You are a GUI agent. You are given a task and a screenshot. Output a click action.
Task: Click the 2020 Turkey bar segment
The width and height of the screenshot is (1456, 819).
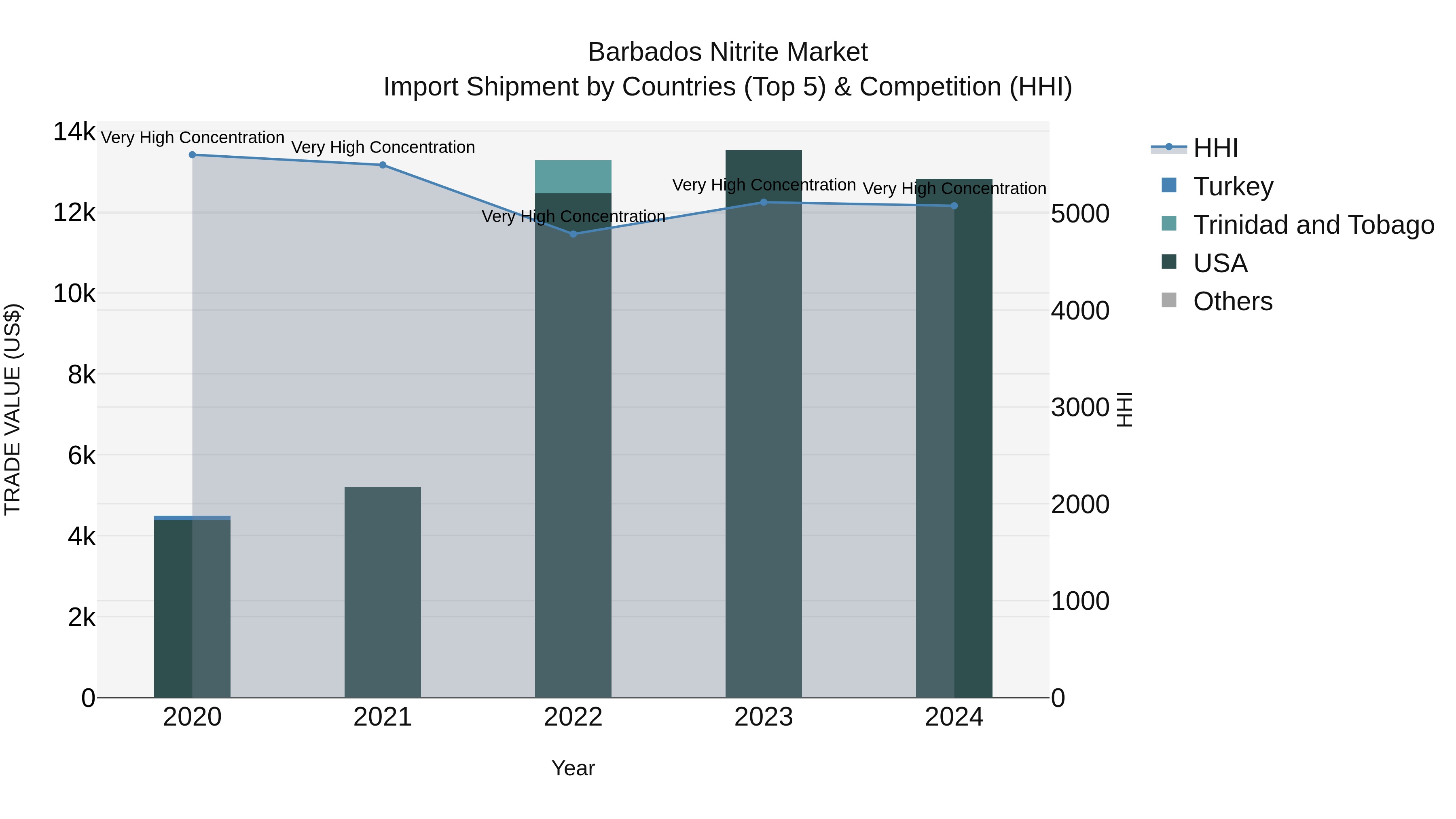[192, 518]
